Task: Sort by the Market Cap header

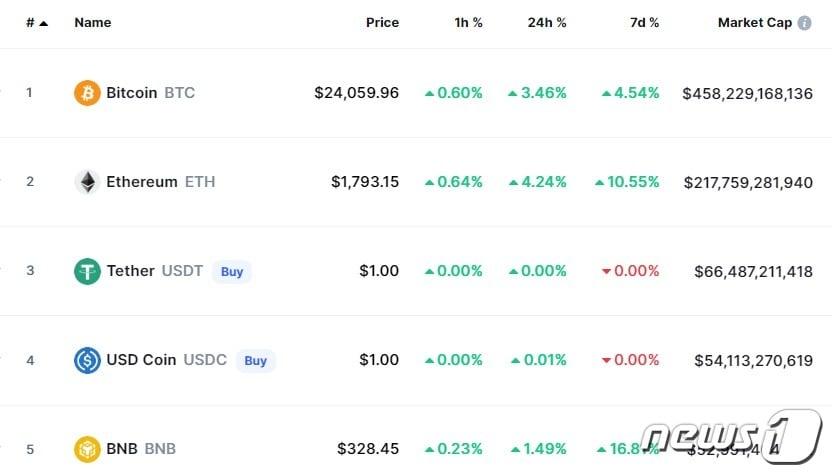Action: (x=755, y=22)
